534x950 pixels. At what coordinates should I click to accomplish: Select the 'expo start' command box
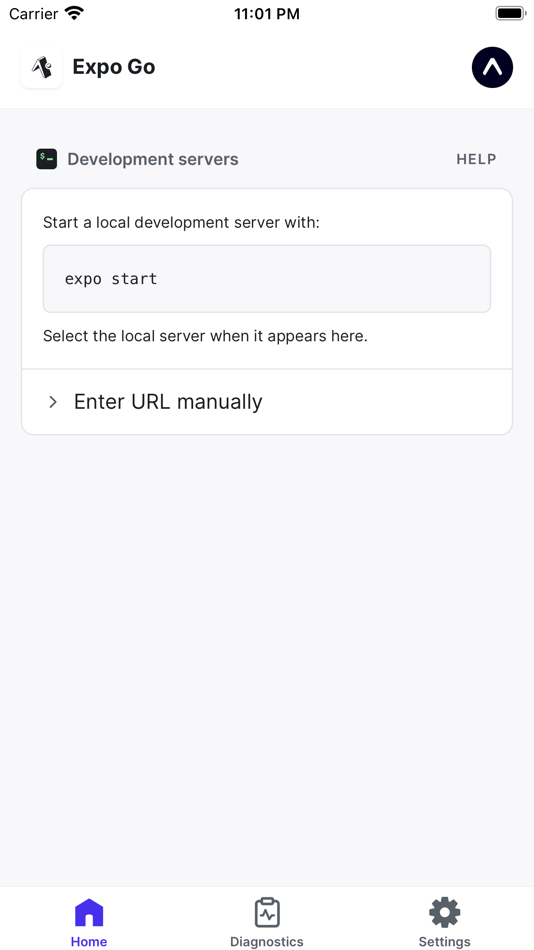[267, 279]
